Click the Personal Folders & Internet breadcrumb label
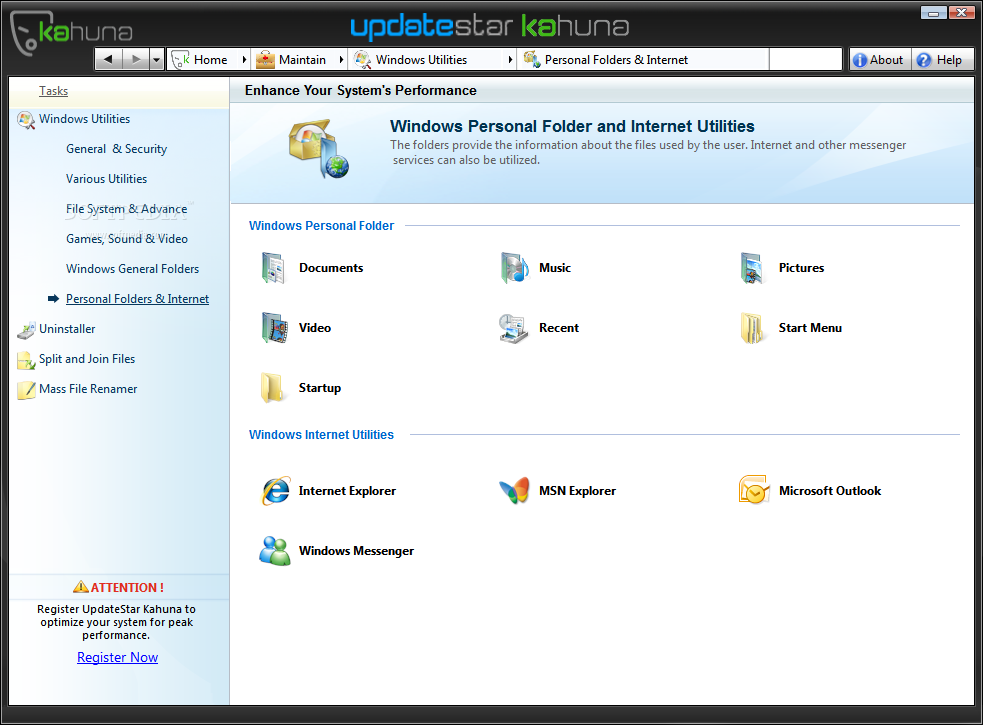Viewport: 983px width, 725px height. tap(616, 60)
